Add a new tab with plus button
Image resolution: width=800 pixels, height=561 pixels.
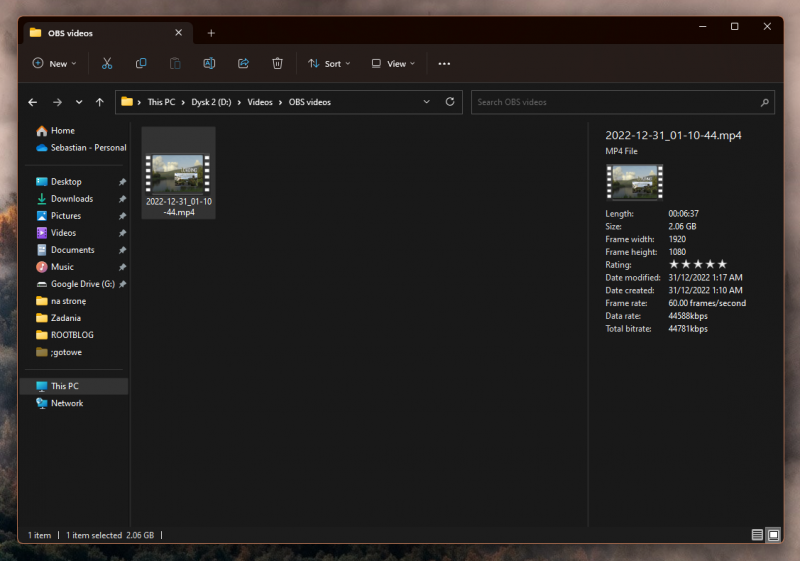(x=211, y=32)
